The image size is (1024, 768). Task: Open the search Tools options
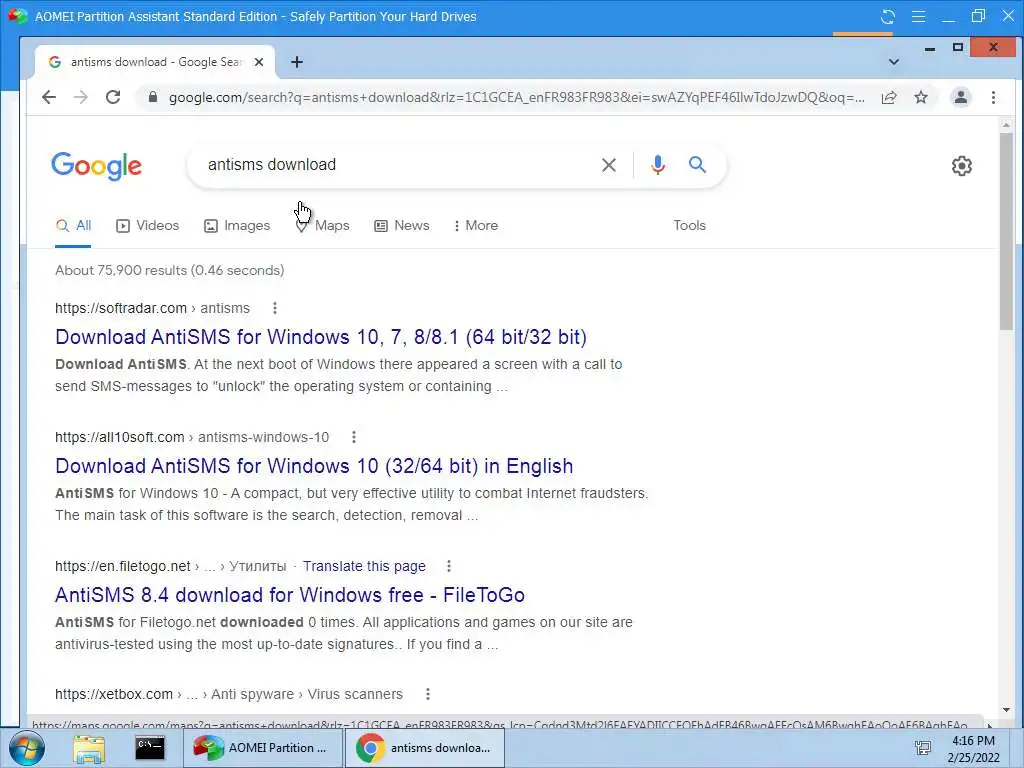[x=690, y=226]
